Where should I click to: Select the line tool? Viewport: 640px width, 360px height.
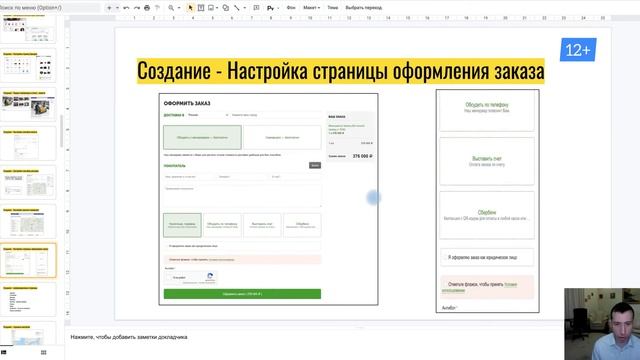[x=237, y=8]
